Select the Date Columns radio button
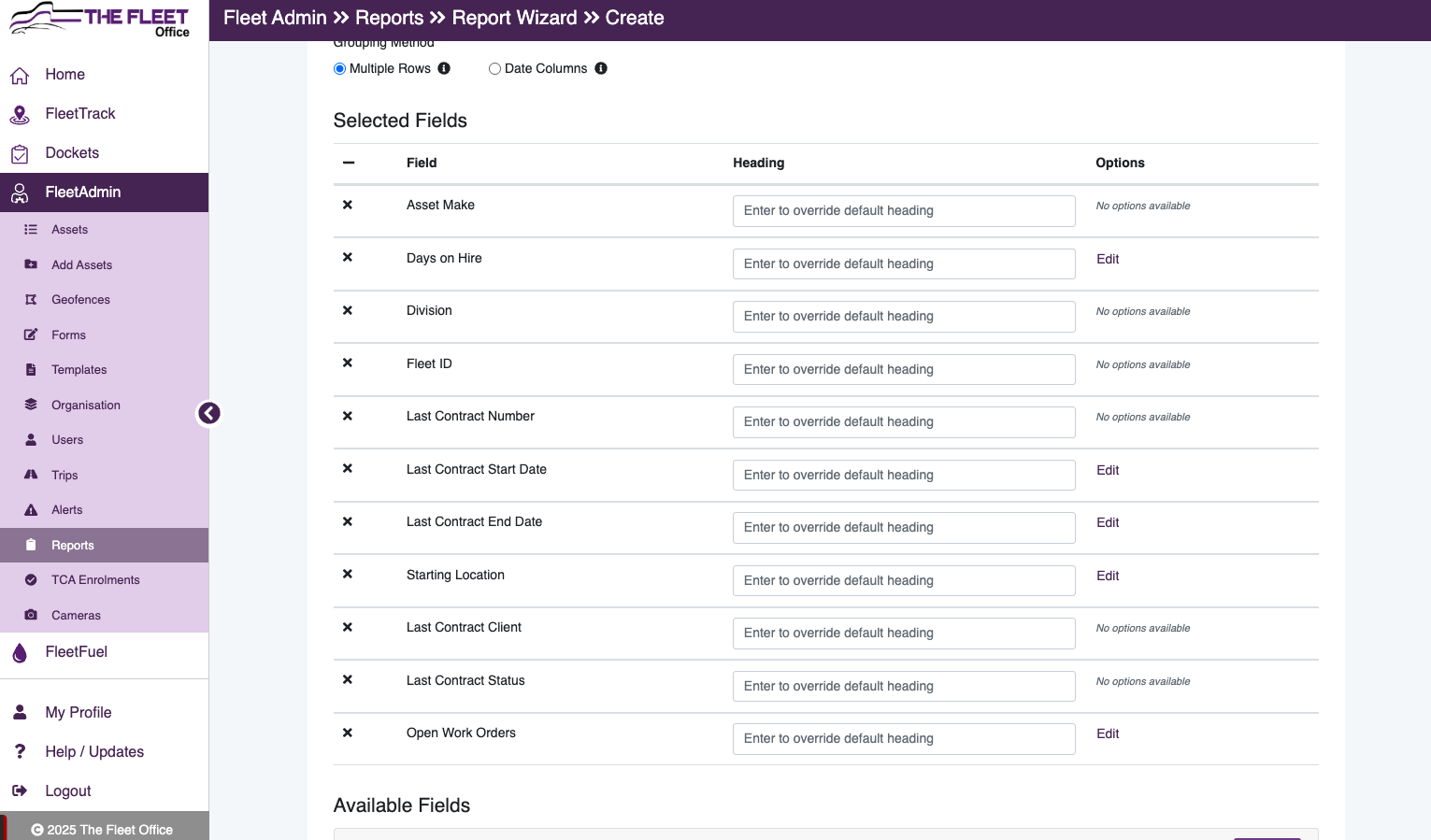1431x840 pixels. pyautogui.click(x=494, y=69)
